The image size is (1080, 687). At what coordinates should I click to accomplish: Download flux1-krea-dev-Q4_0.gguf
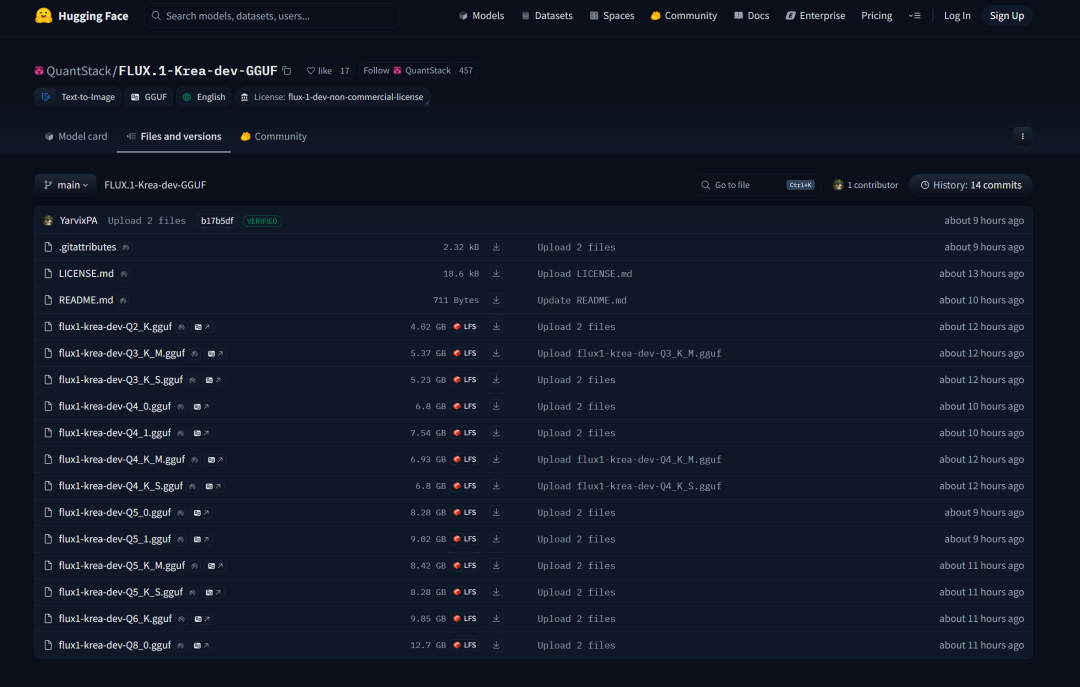tap(496, 406)
